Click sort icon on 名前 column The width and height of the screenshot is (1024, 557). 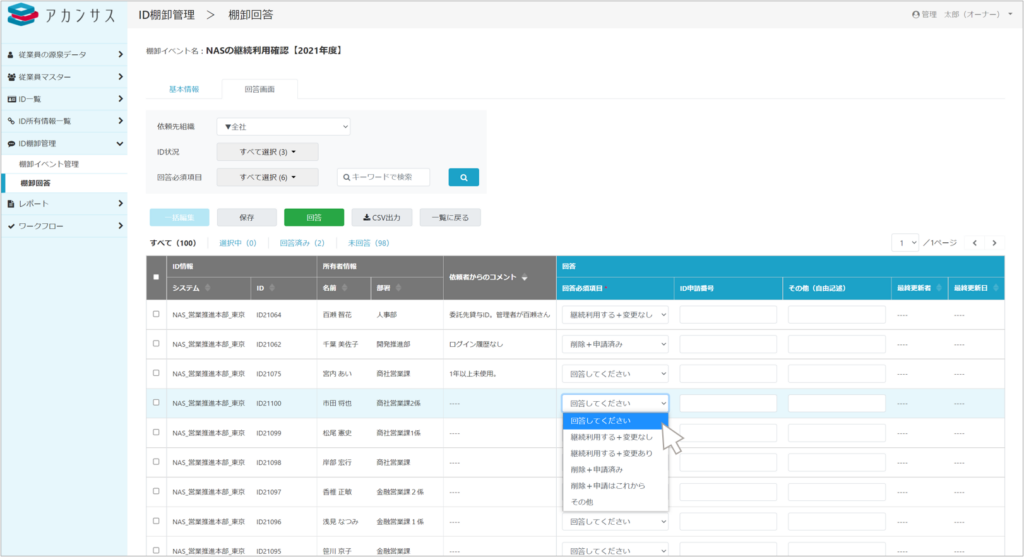tap(346, 288)
